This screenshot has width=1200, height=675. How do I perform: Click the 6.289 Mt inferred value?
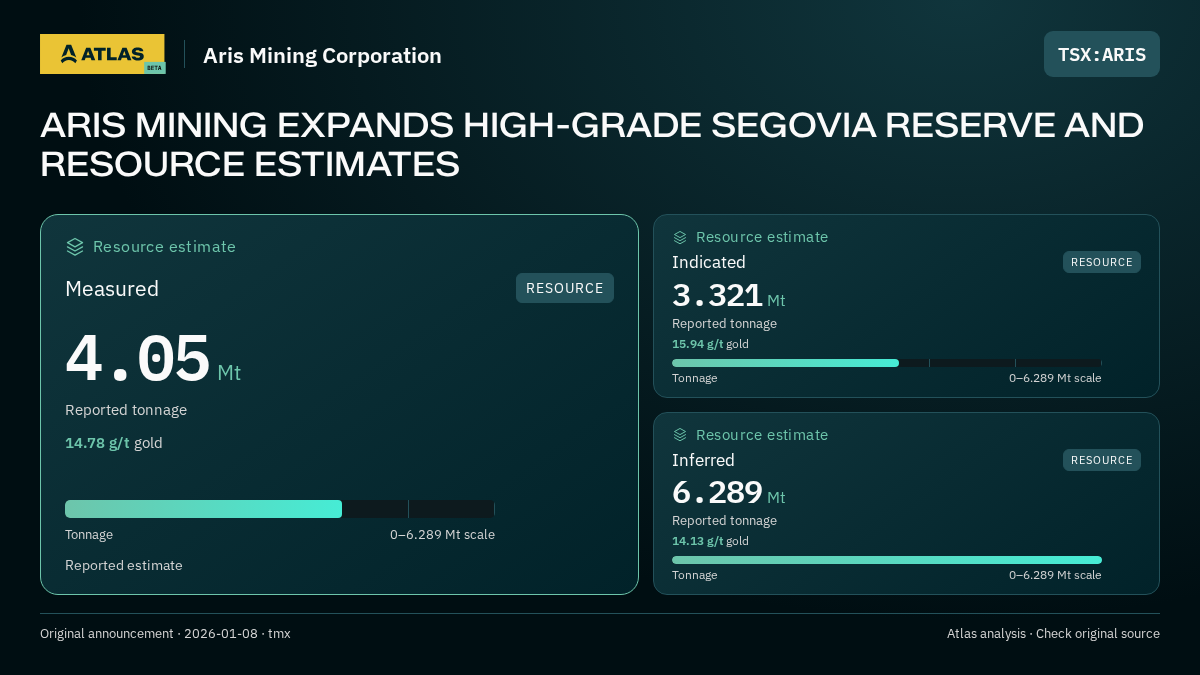point(729,493)
